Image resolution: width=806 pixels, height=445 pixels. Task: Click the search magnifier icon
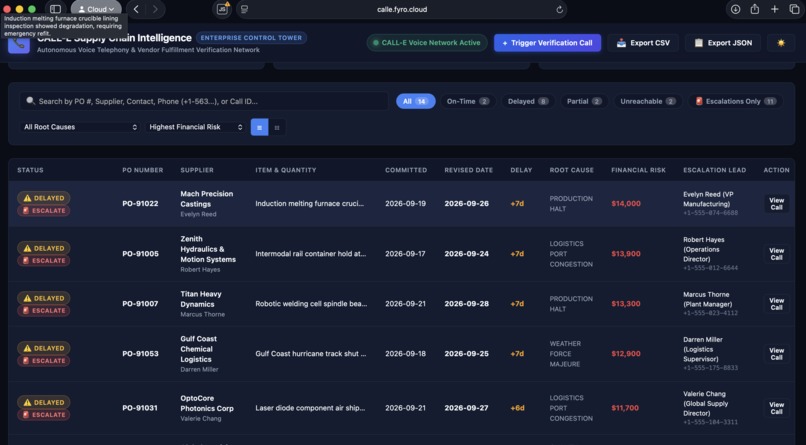click(x=30, y=101)
